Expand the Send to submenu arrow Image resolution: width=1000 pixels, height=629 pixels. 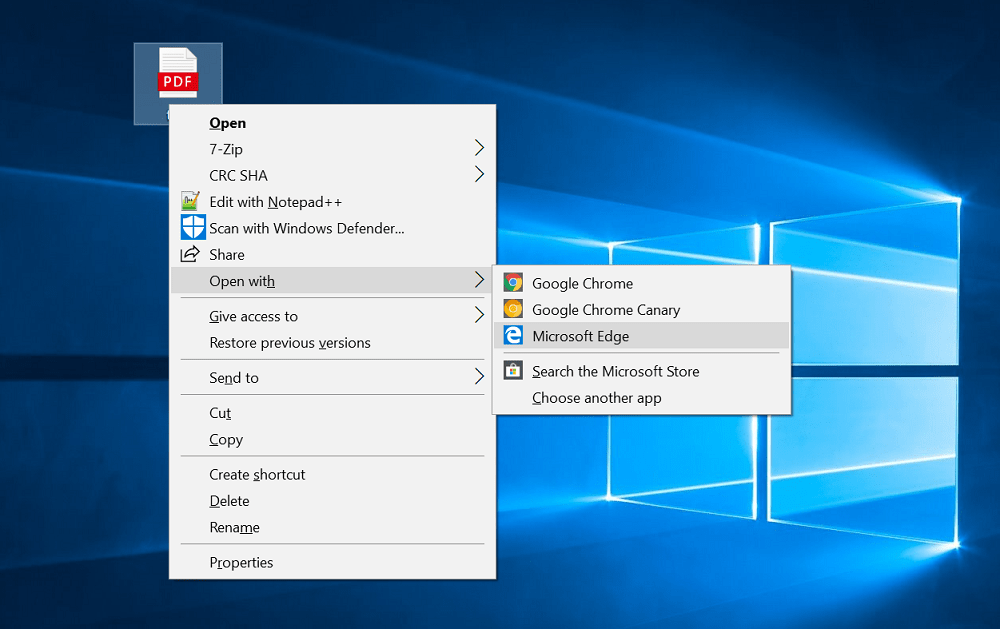479,376
